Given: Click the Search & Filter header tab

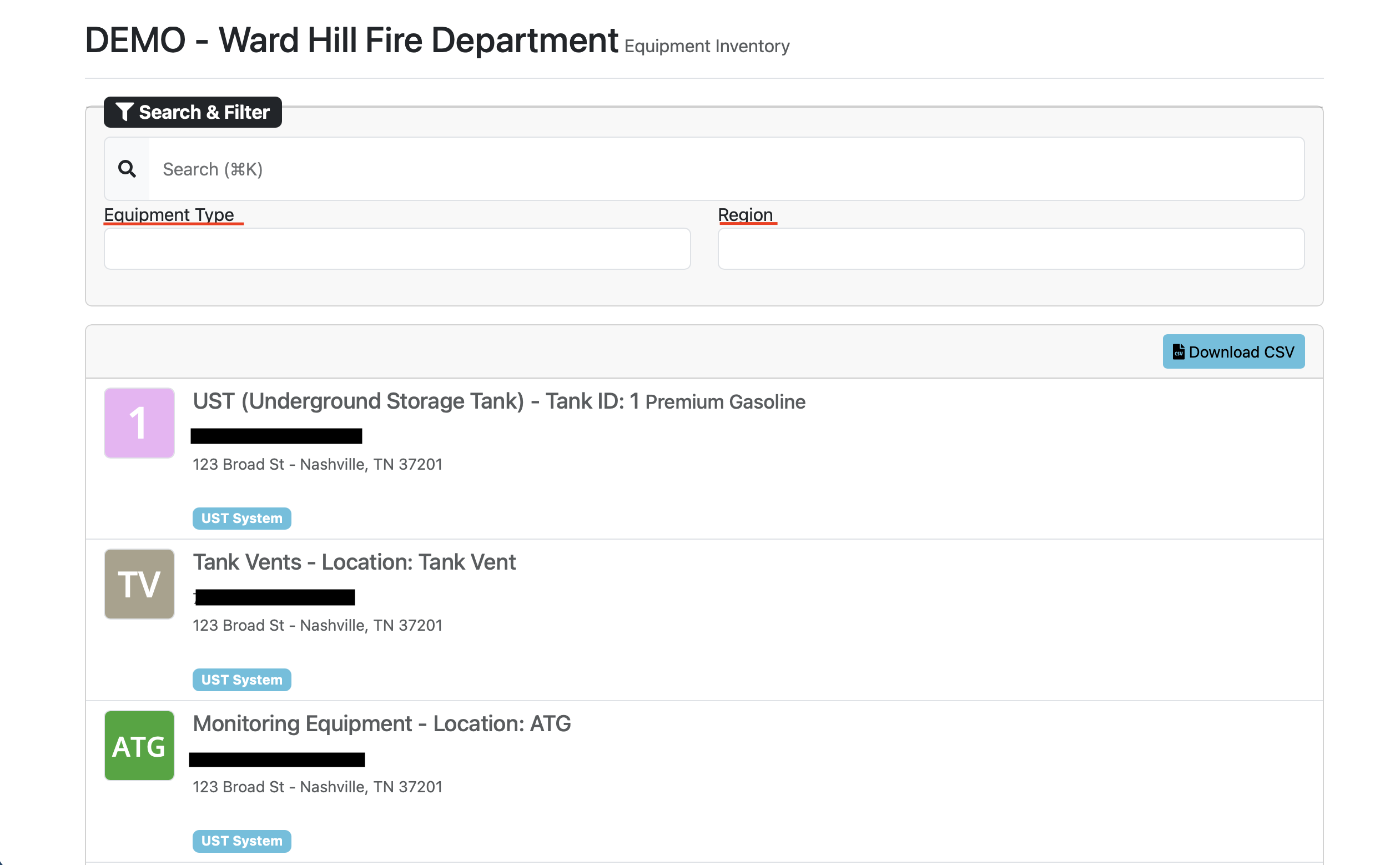Looking at the screenshot, I should pos(193,112).
